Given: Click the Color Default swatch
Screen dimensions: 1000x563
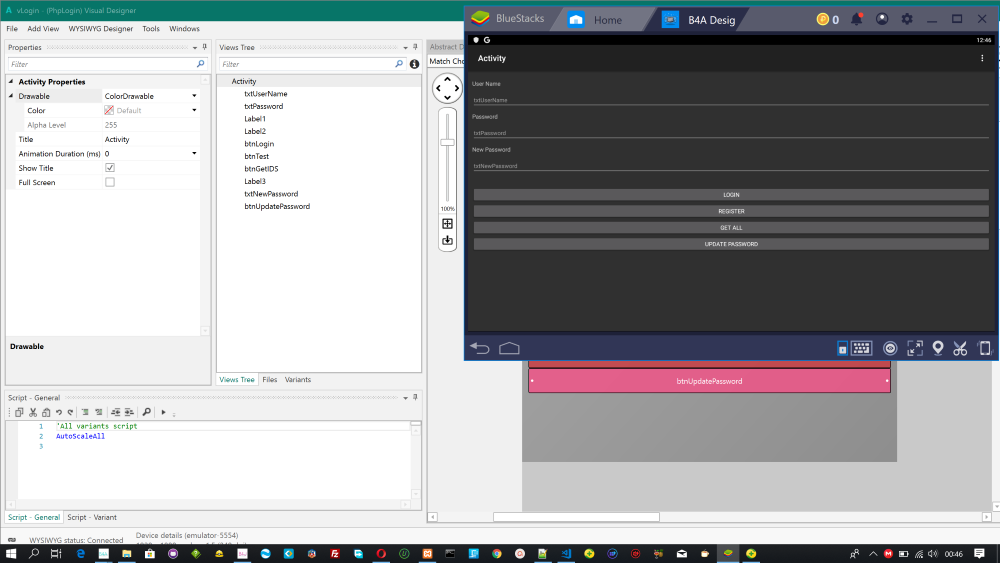Looking at the screenshot, I should pyautogui.click(x=109, y=110).
